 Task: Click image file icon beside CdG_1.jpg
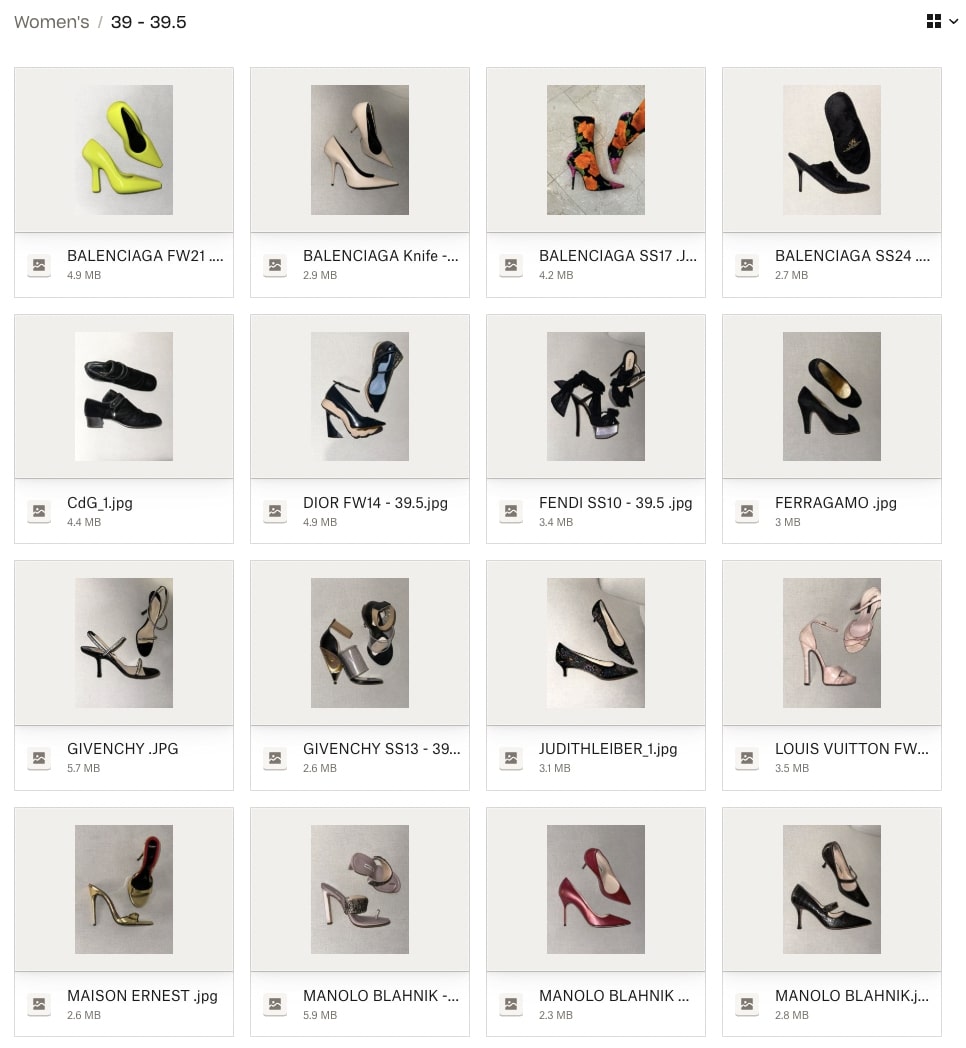[39, 511]
